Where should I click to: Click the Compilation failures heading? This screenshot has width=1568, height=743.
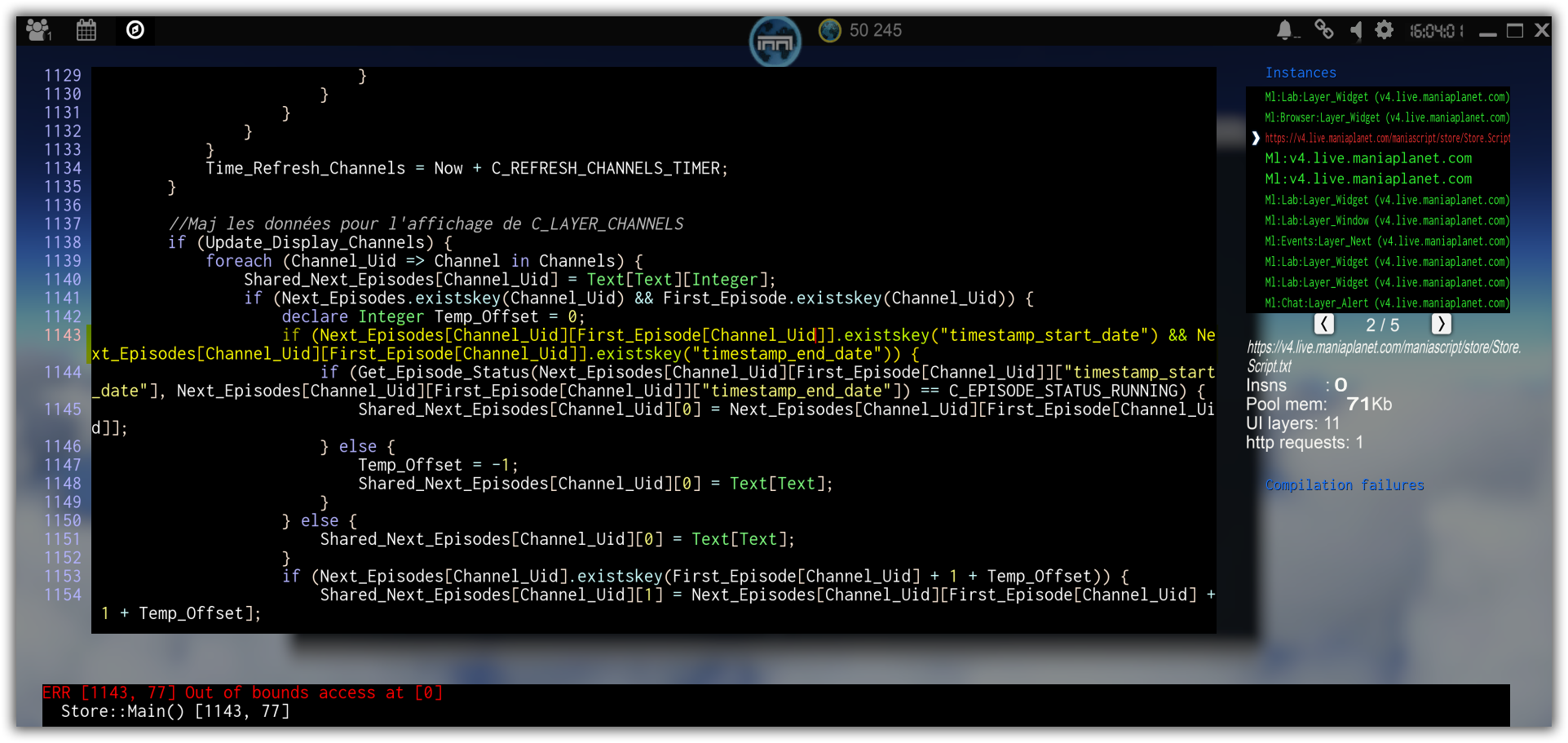[1345, 485]
